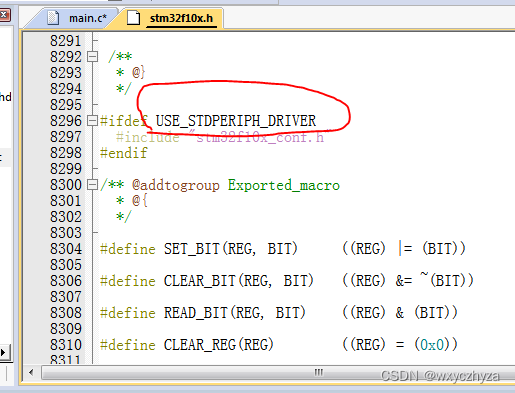The image size is (515, 393).
Task: Collapse the #ifdef block at line 8296
Action: (92, 120)
